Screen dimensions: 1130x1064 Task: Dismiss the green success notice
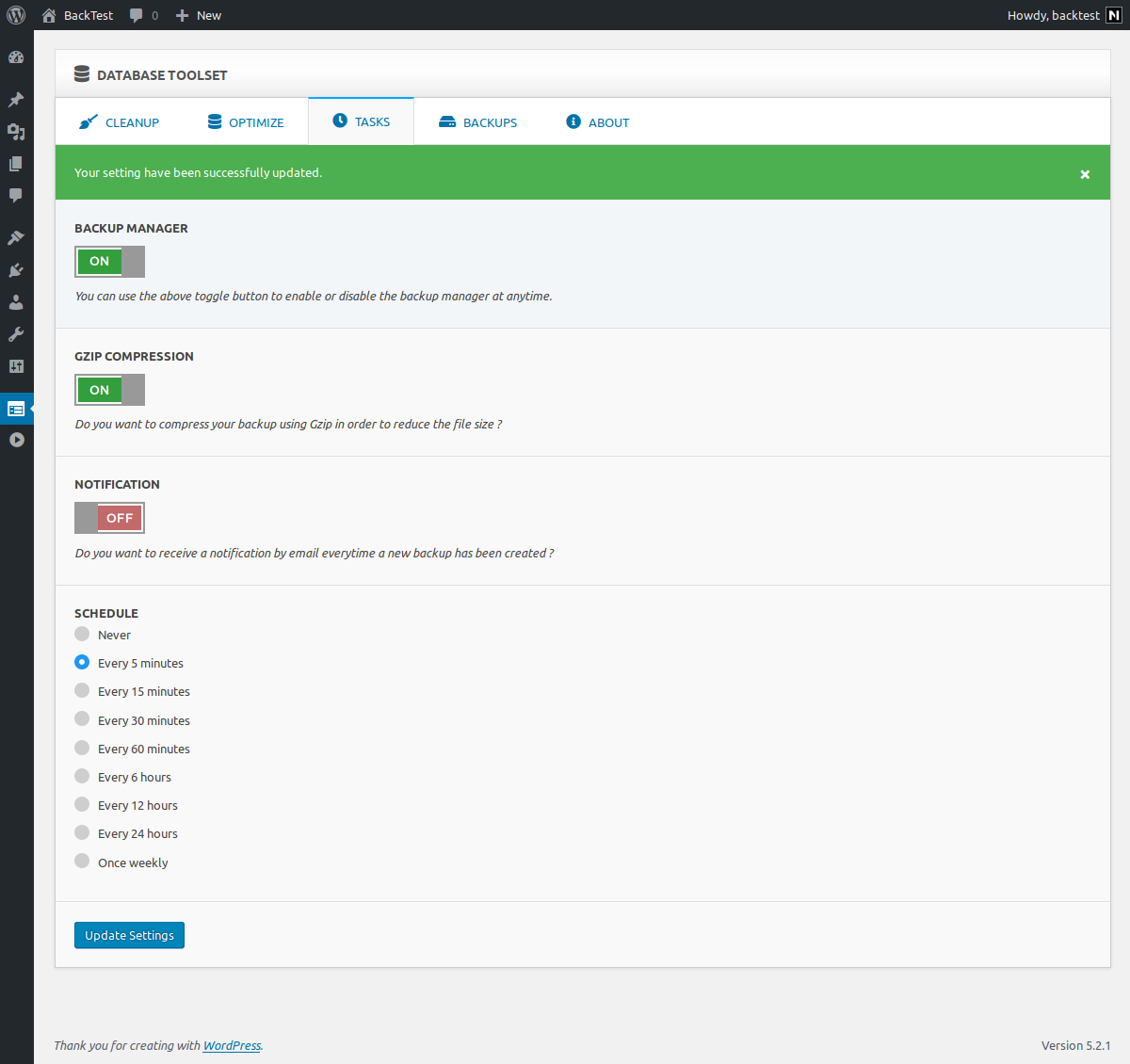pyautogui.click(x=1085, y=174)
